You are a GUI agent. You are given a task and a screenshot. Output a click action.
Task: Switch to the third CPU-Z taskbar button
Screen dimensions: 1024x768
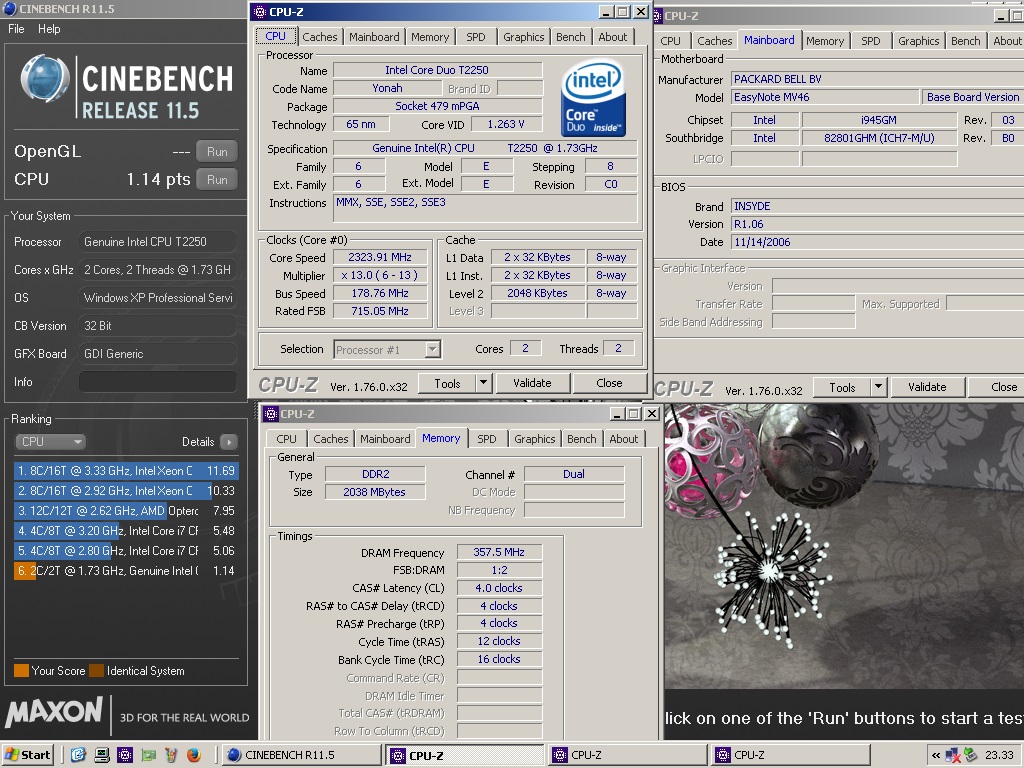pos(791,755)
